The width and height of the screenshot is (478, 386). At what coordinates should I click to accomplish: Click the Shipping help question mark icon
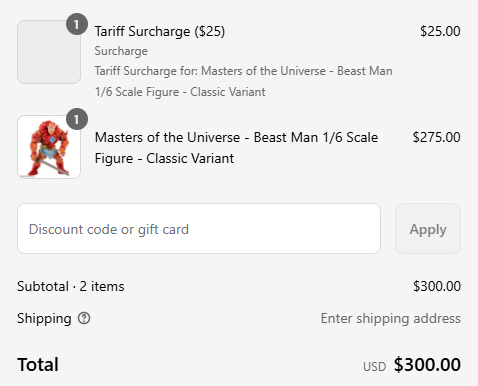click(x=84, y=318)
